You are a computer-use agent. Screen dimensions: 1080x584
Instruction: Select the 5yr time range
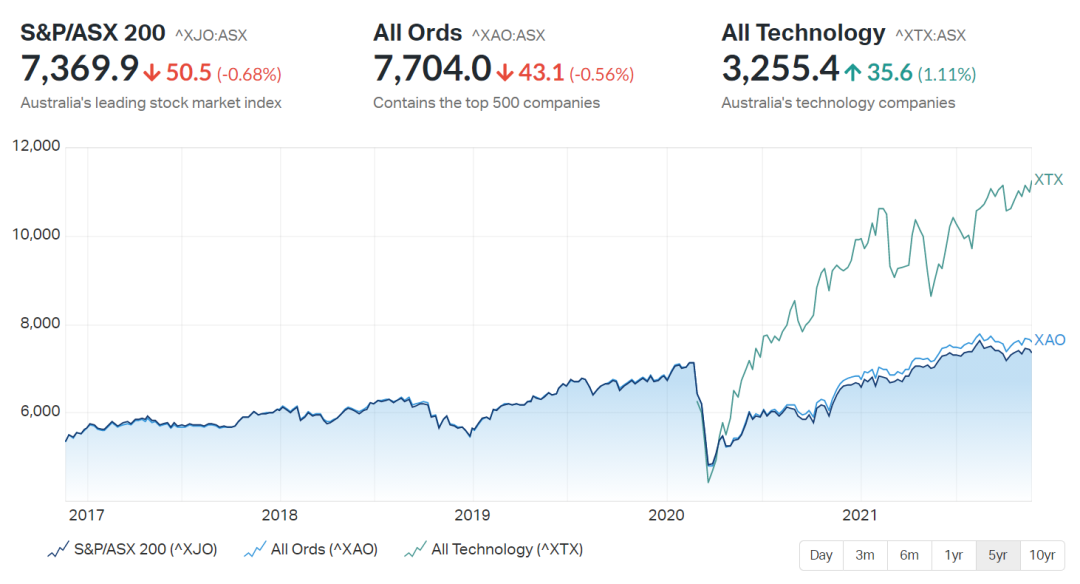pos(997,555)
